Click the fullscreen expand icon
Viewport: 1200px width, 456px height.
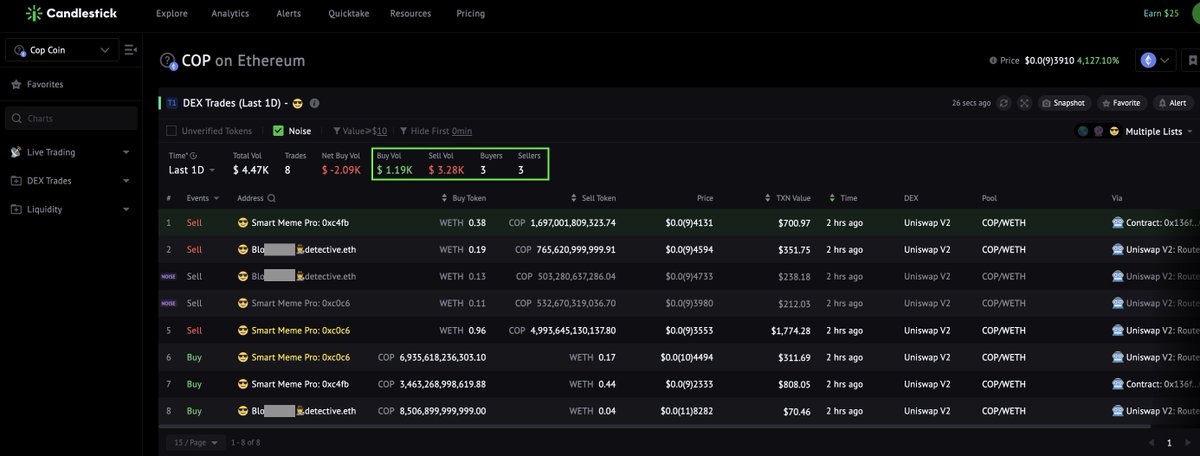coord(1025,103)
